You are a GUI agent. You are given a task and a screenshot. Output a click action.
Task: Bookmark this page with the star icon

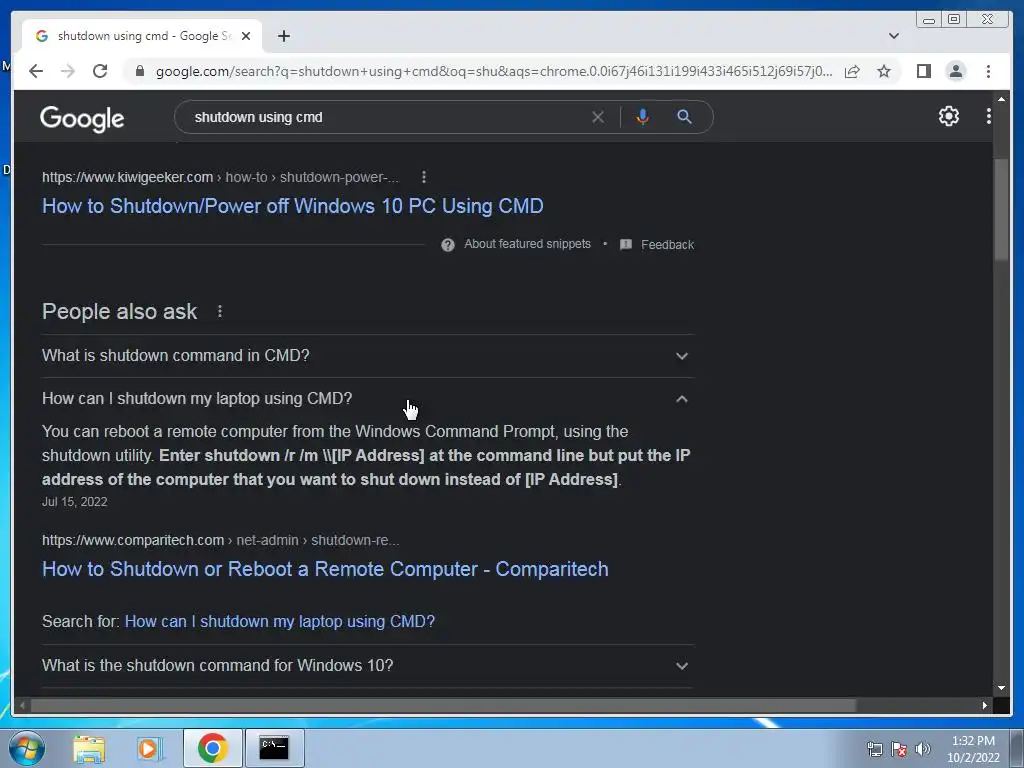tap(884, 71)
